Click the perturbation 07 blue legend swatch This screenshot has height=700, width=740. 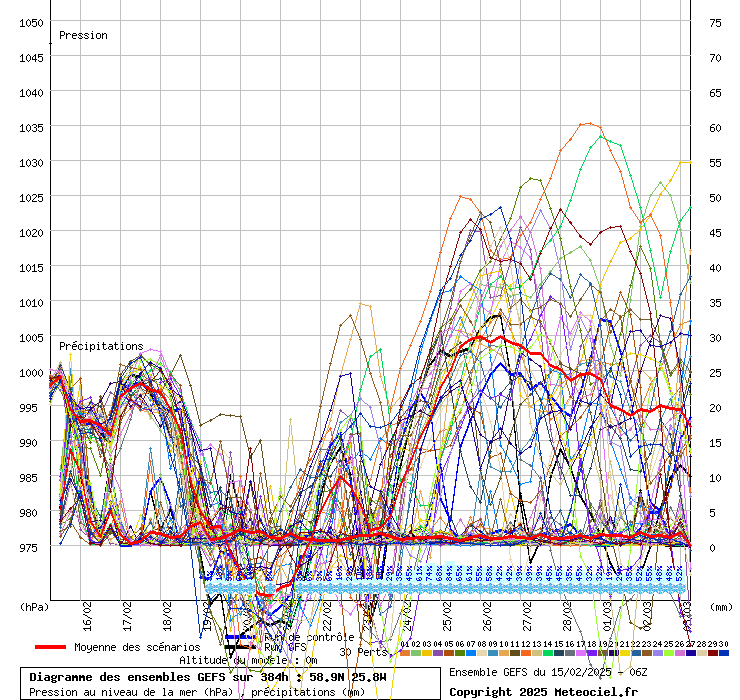coord(471,653)
